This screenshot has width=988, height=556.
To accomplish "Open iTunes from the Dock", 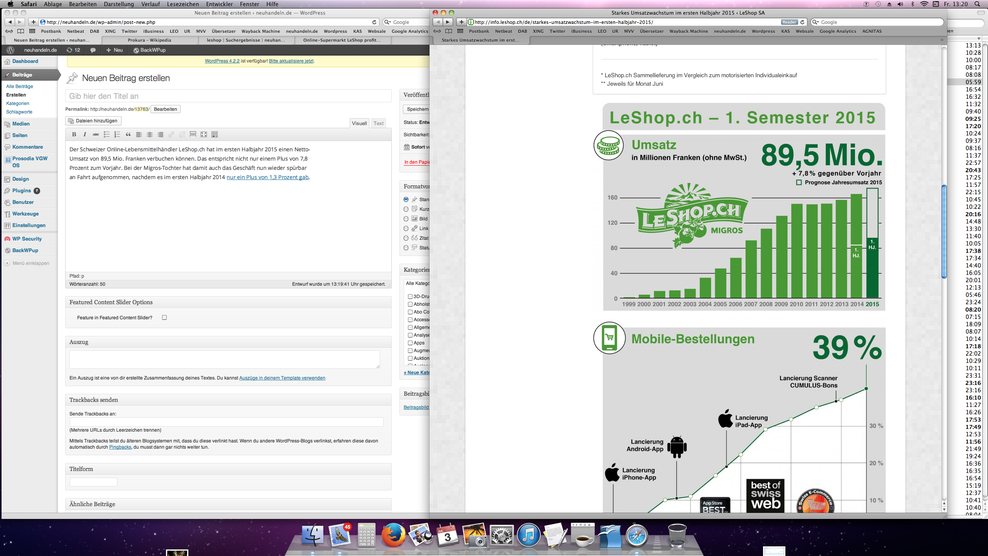I will pyautogui.click(x=528, y=535).
